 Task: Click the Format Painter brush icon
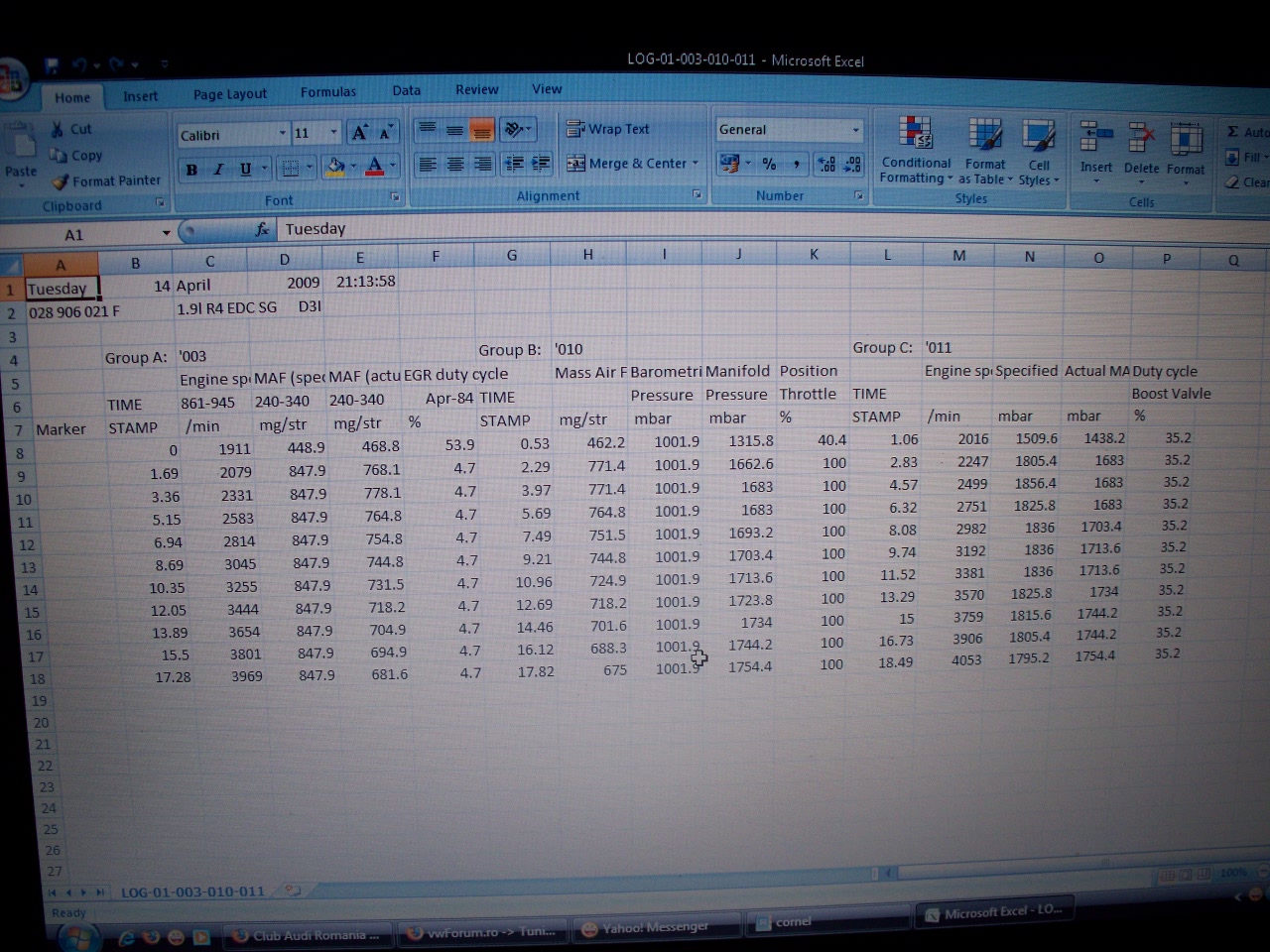pos(61,181)
